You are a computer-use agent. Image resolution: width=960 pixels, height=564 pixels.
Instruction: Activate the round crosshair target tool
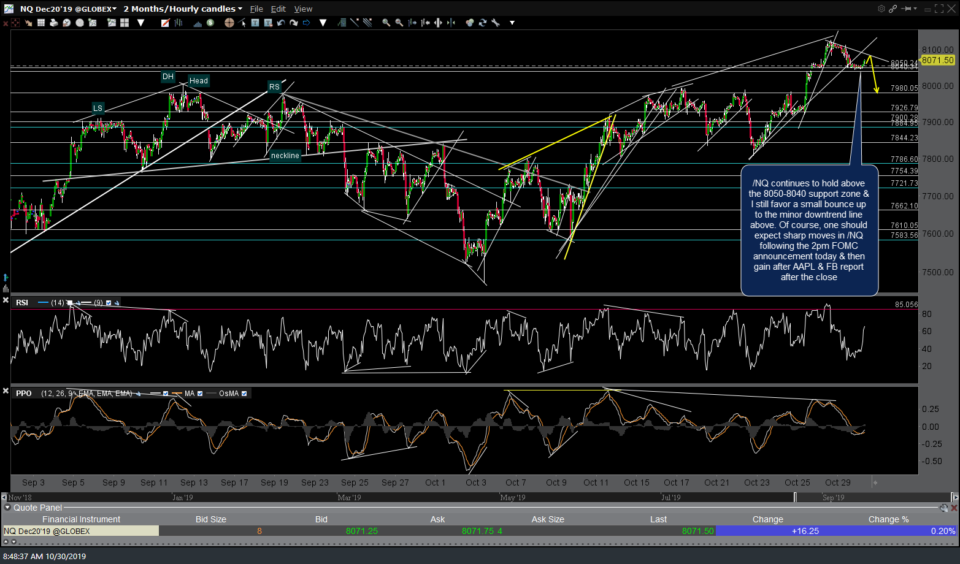coord(230,23)
